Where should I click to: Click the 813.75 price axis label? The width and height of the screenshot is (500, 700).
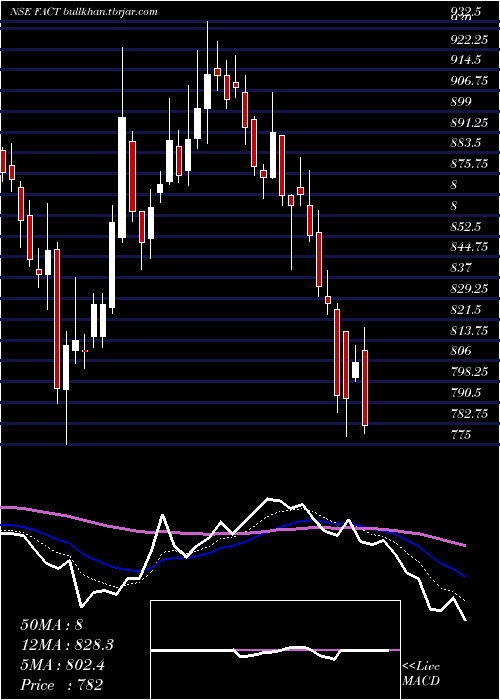pyautogui.click(x=469, y=330)
